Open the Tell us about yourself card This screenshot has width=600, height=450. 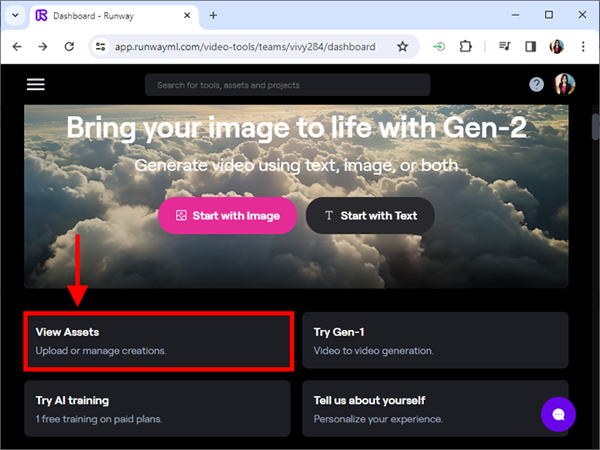click(x=435, y=408)
